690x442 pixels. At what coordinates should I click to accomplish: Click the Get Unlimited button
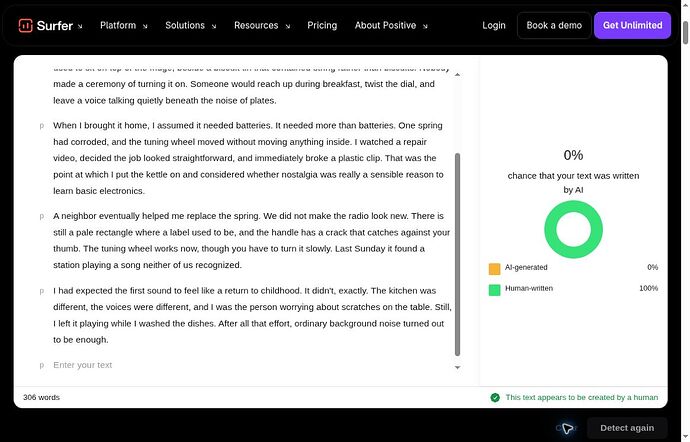632,26
